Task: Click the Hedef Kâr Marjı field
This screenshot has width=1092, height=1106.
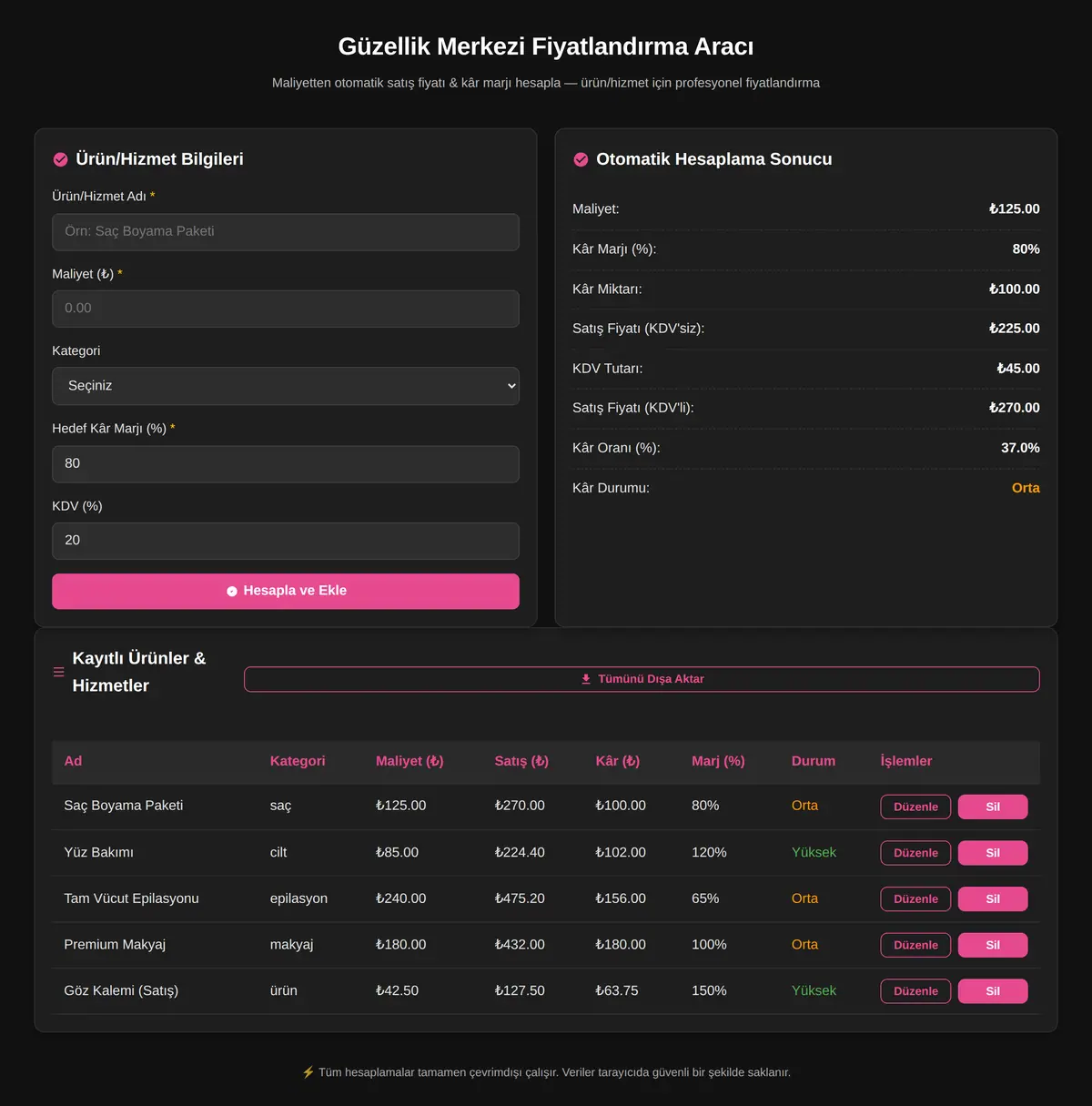Action: coord(286,464)
